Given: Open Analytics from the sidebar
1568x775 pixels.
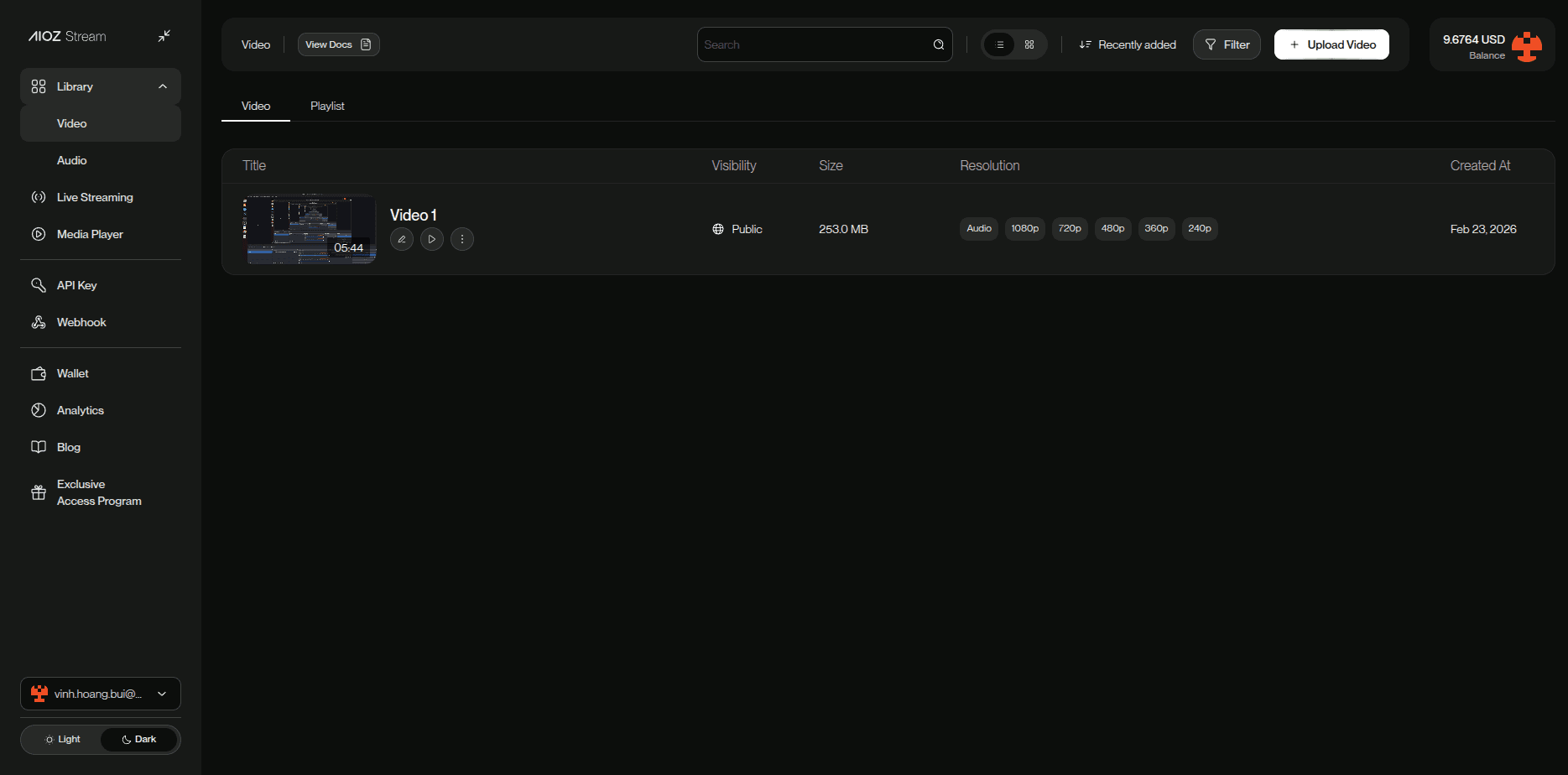Looking at the screenshot, I should point(80,410).
